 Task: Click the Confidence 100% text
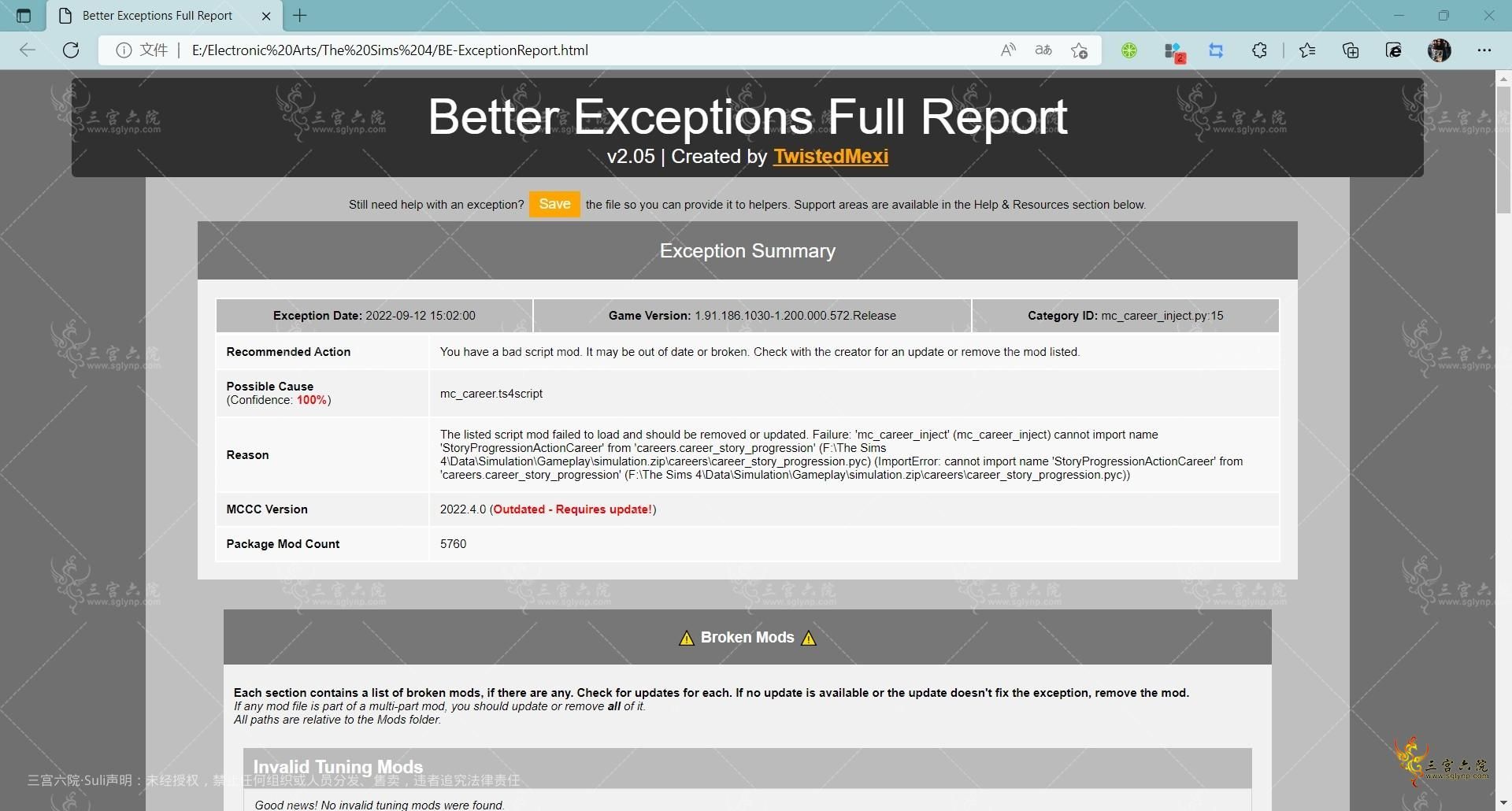[x=279, y=400]
